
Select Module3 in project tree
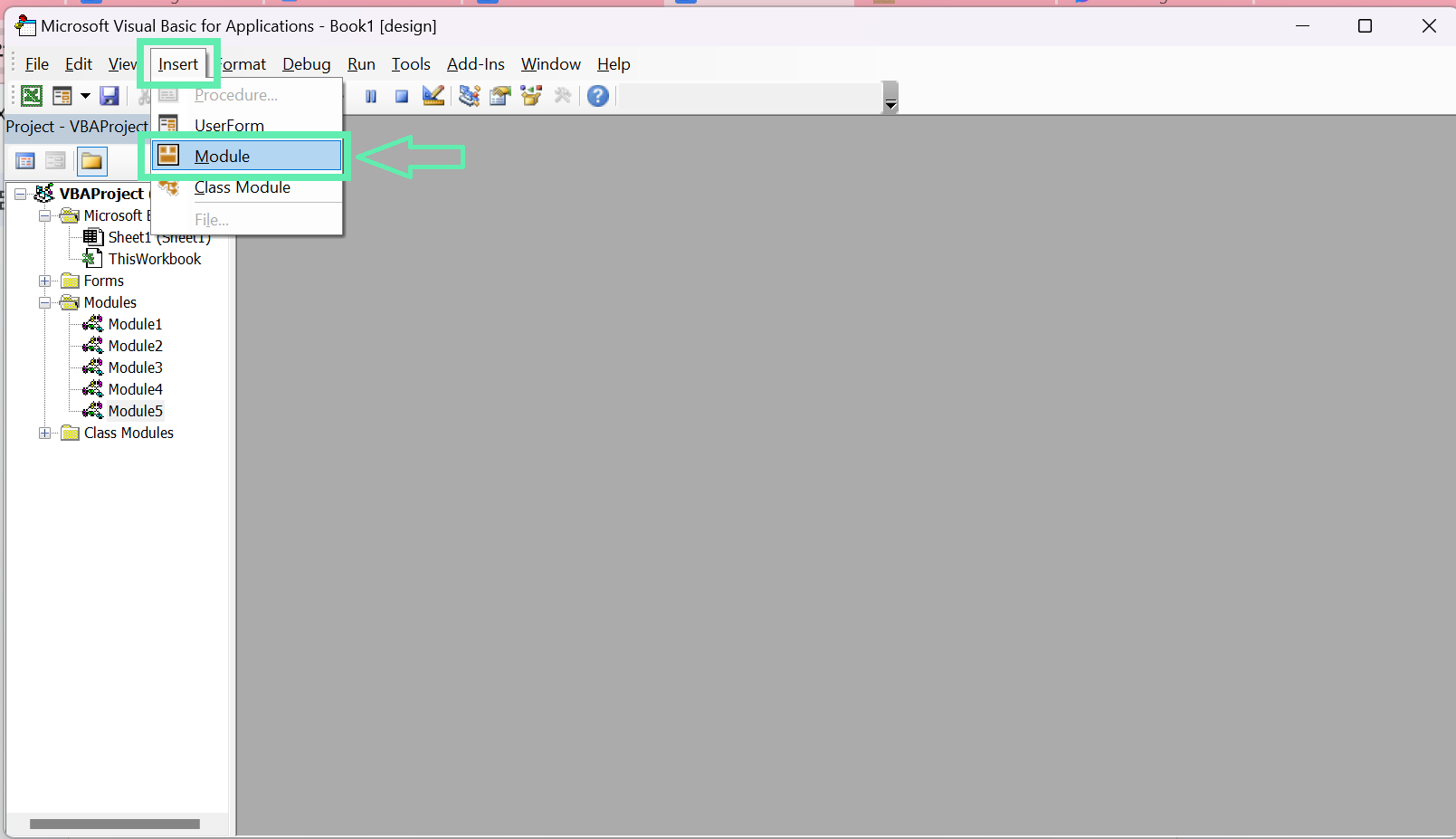point(135,367)
